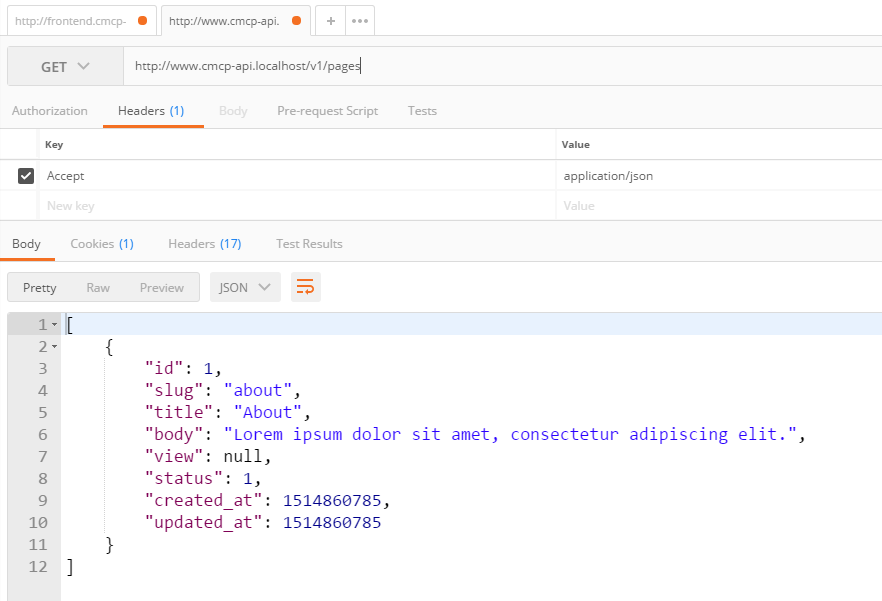Open the Pre-request Script tab
Screen dimensions: 882x601
327,111
